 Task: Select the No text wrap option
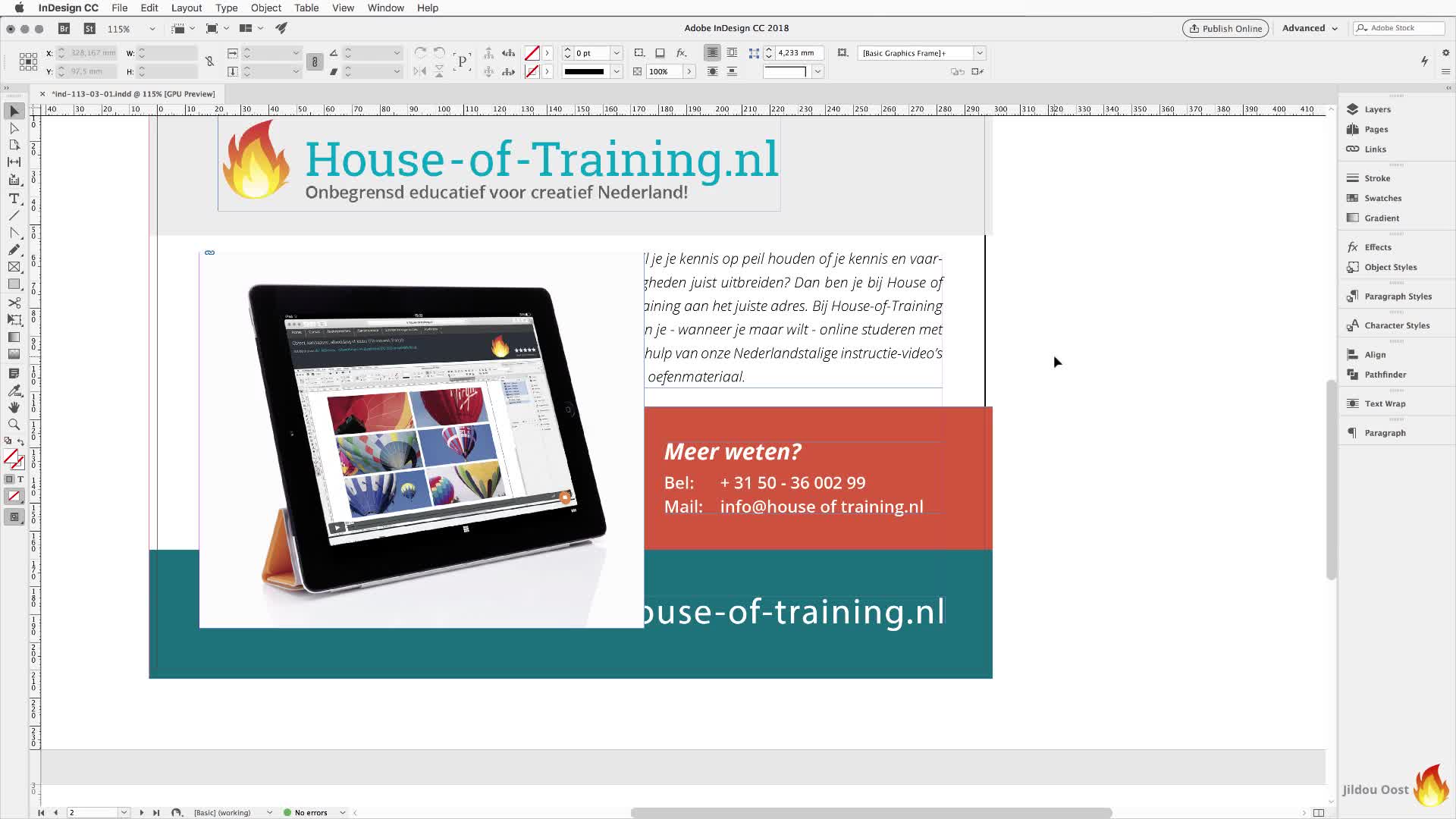(x=712, y=52)
